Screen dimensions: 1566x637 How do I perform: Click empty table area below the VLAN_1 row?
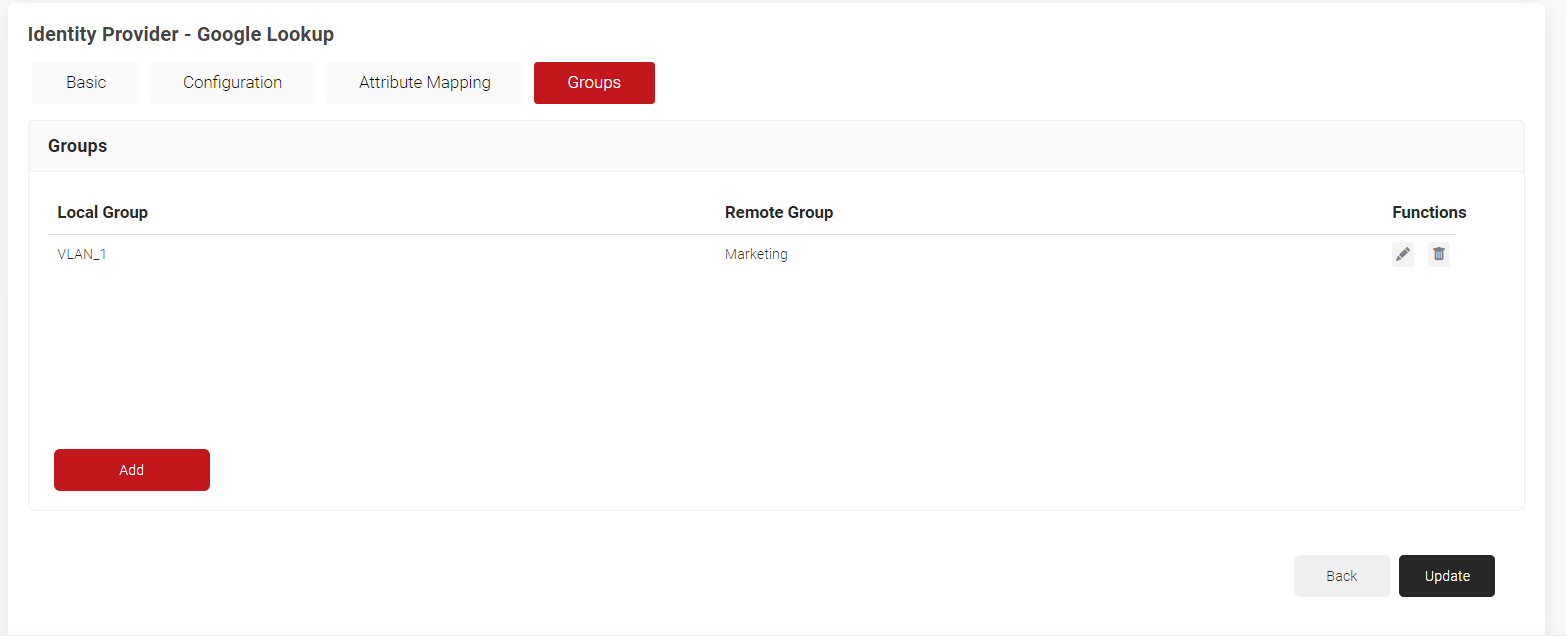[700, 350]
